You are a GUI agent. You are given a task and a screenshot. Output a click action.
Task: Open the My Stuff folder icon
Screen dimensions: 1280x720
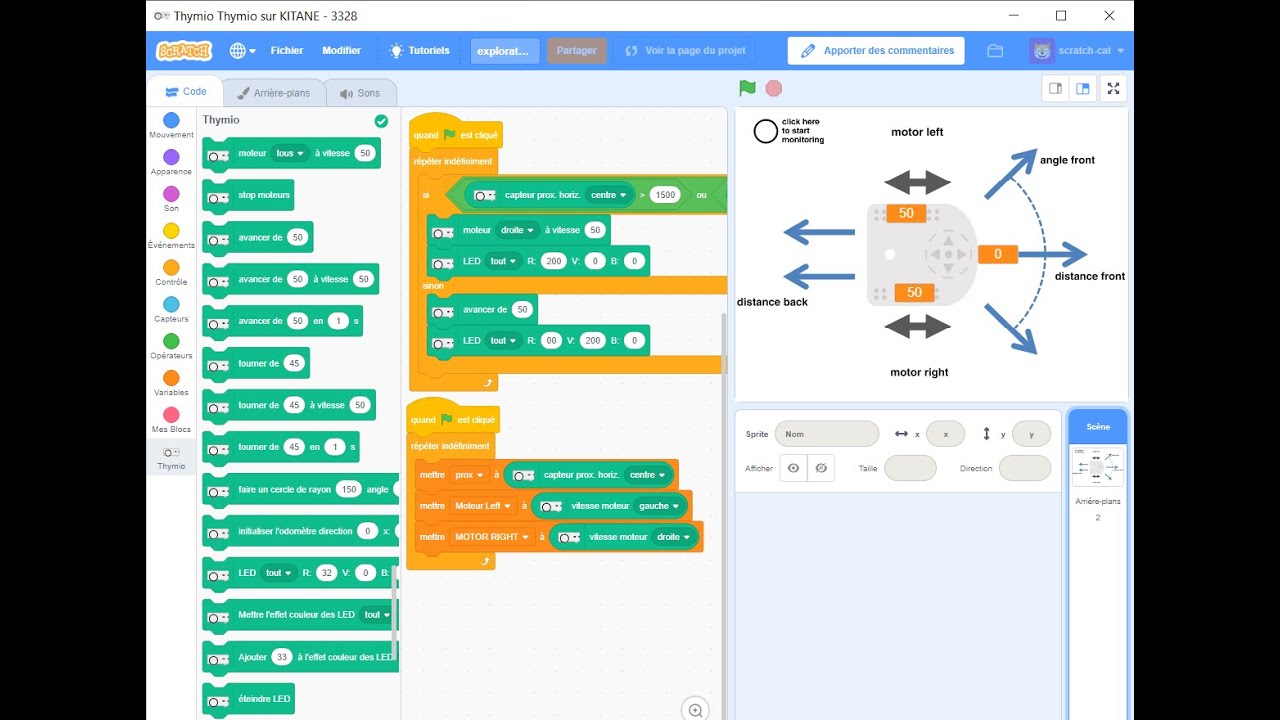(995, 51)
